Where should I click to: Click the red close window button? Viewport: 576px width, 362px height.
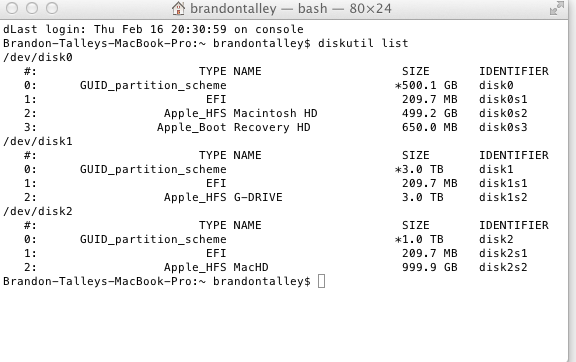coord(12,8)
